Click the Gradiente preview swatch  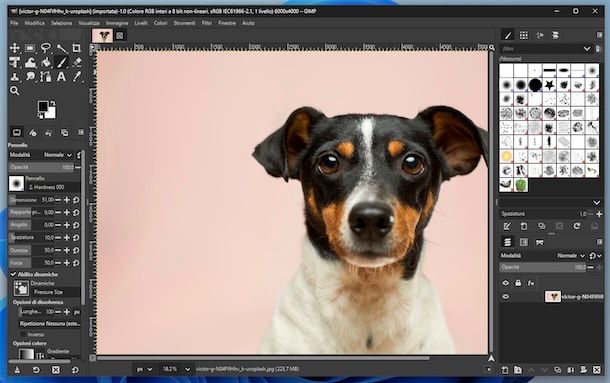(x=26, y=354)
